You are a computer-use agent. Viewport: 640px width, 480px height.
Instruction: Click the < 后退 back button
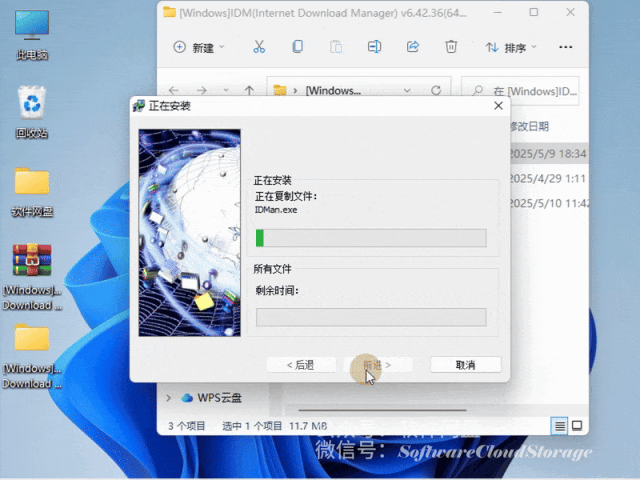[x=301, y=365]
